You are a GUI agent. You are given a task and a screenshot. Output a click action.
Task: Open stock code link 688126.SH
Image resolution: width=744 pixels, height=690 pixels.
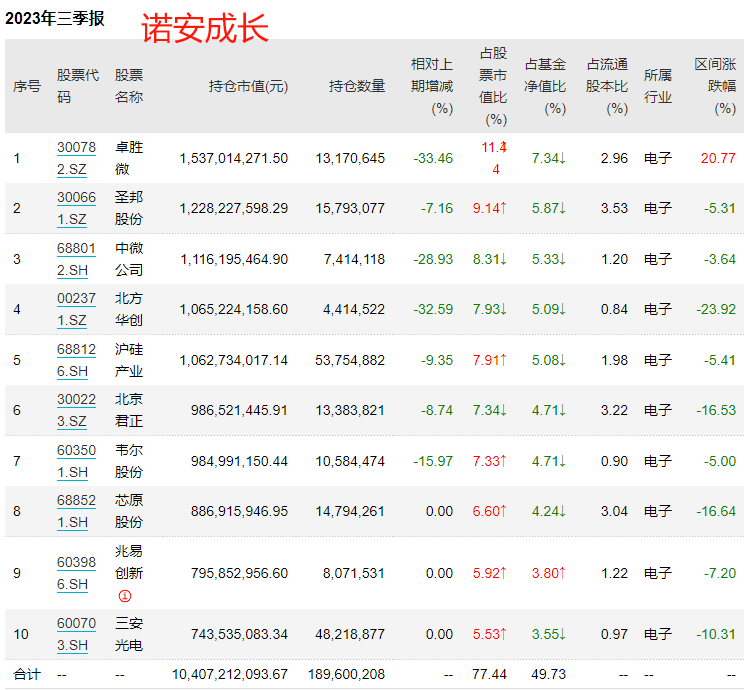click(x=76, y=360)
